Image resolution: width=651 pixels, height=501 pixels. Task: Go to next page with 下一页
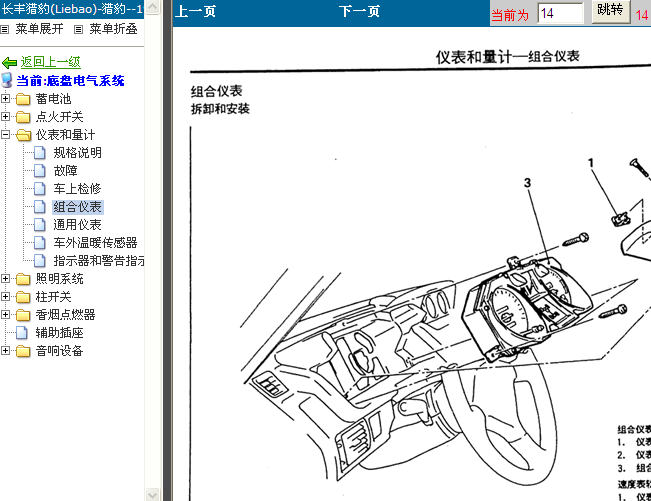[x=359, y=11]
